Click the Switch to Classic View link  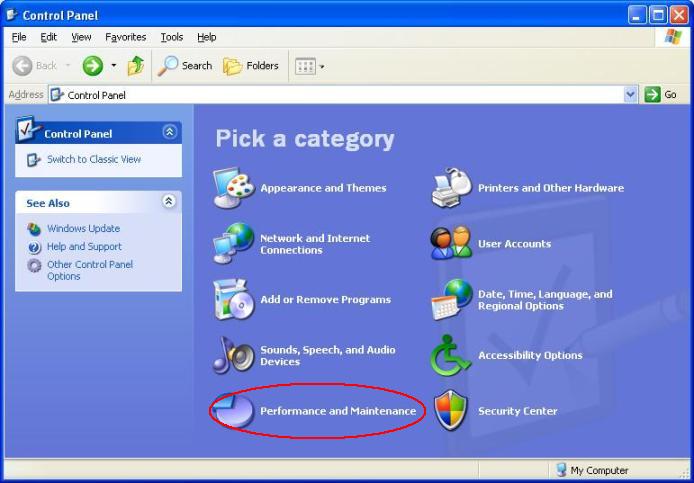coord(94,159)
